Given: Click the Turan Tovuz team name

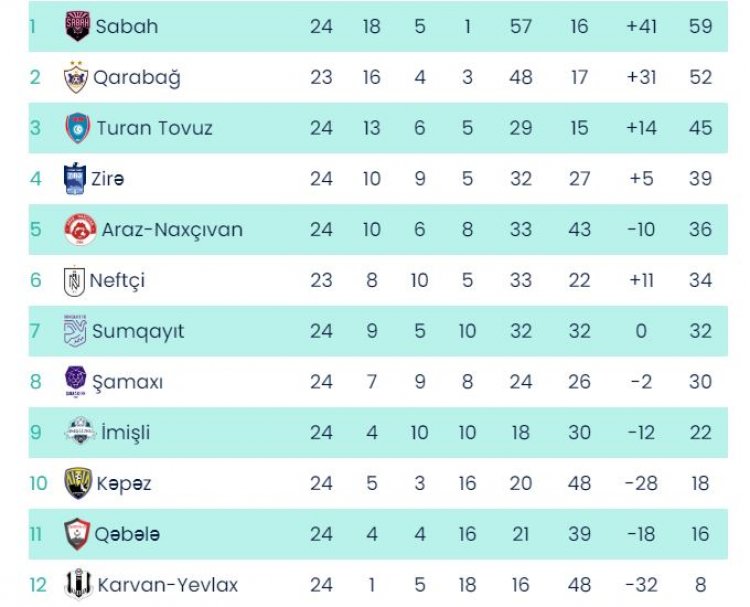Looking at the screenshot, I should pyautogui.click(x=154, y=128).
